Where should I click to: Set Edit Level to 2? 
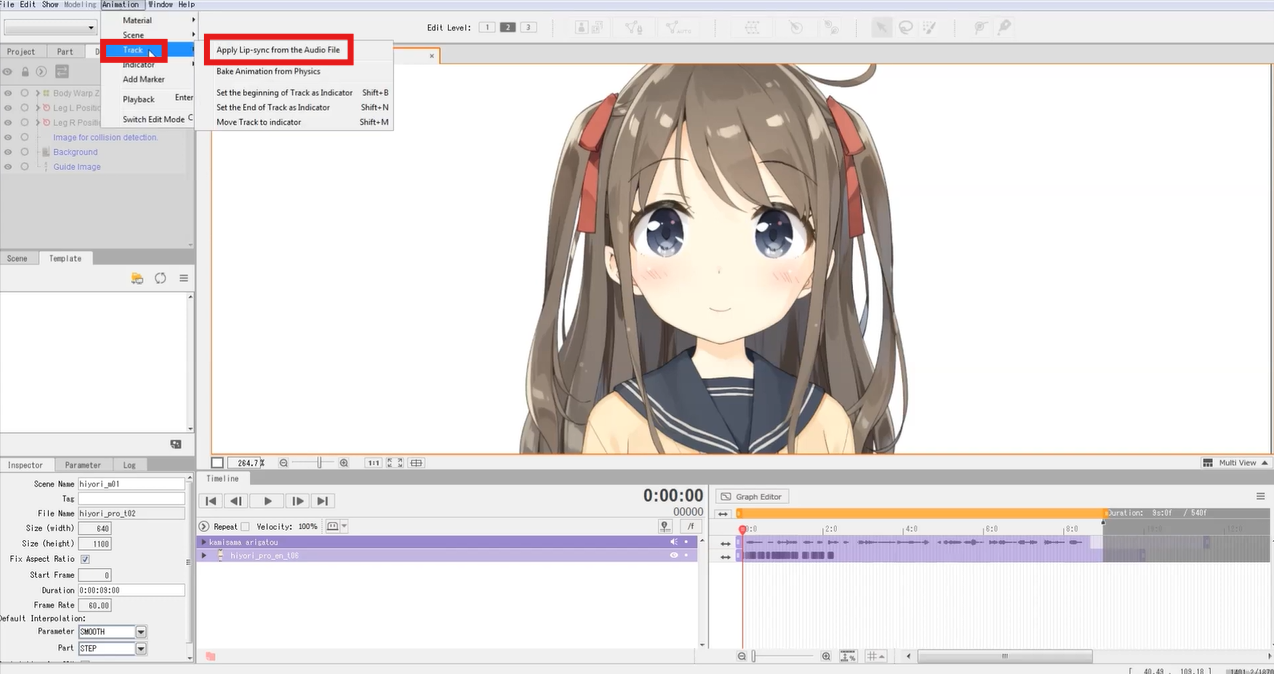coord(507,27)
